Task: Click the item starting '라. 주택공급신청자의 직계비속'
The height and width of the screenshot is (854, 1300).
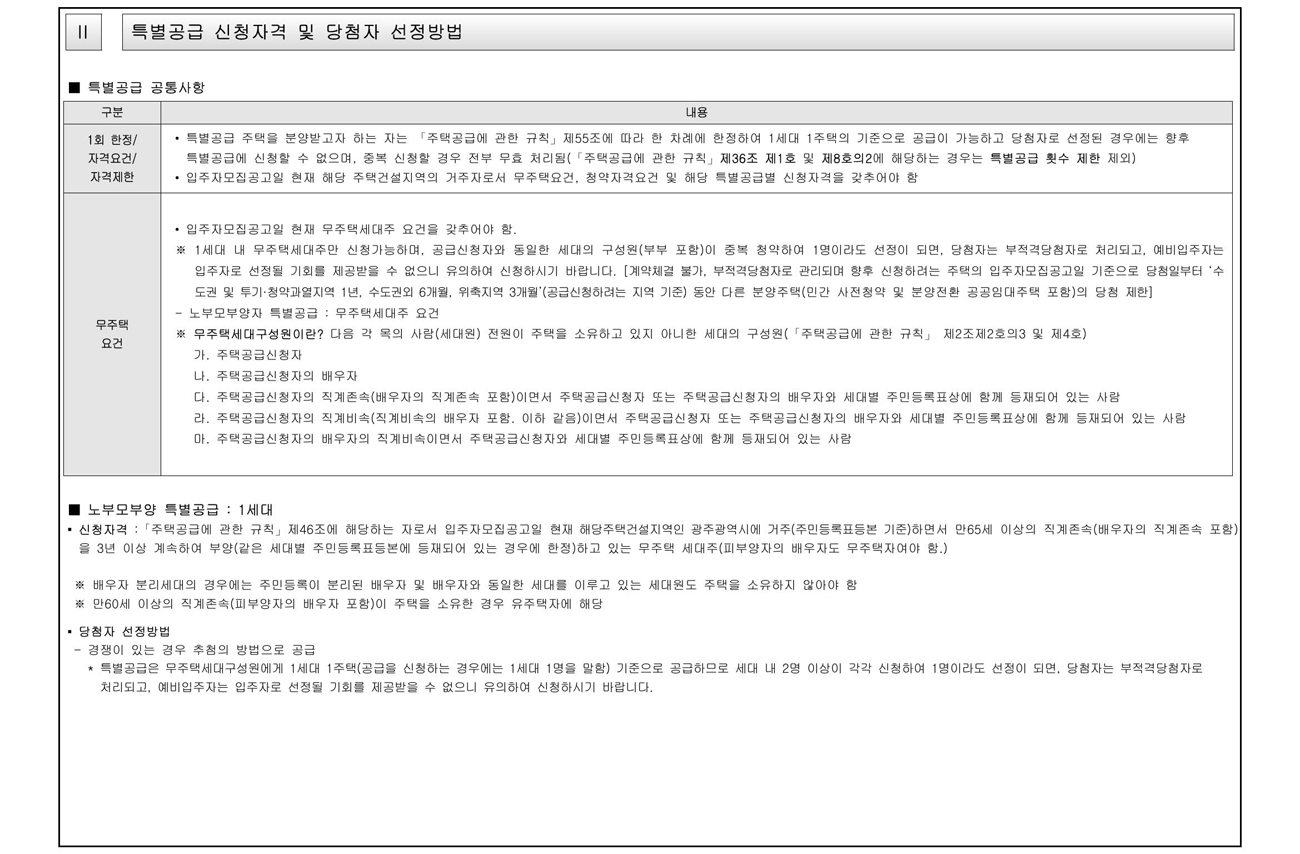Action: (690, 418)
